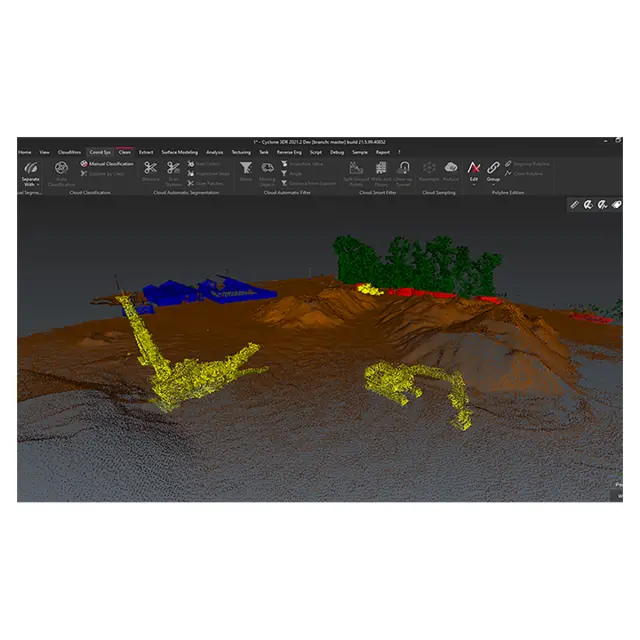
Task: Switch to the Clean ribbon tab
Action: coord(125,152)
